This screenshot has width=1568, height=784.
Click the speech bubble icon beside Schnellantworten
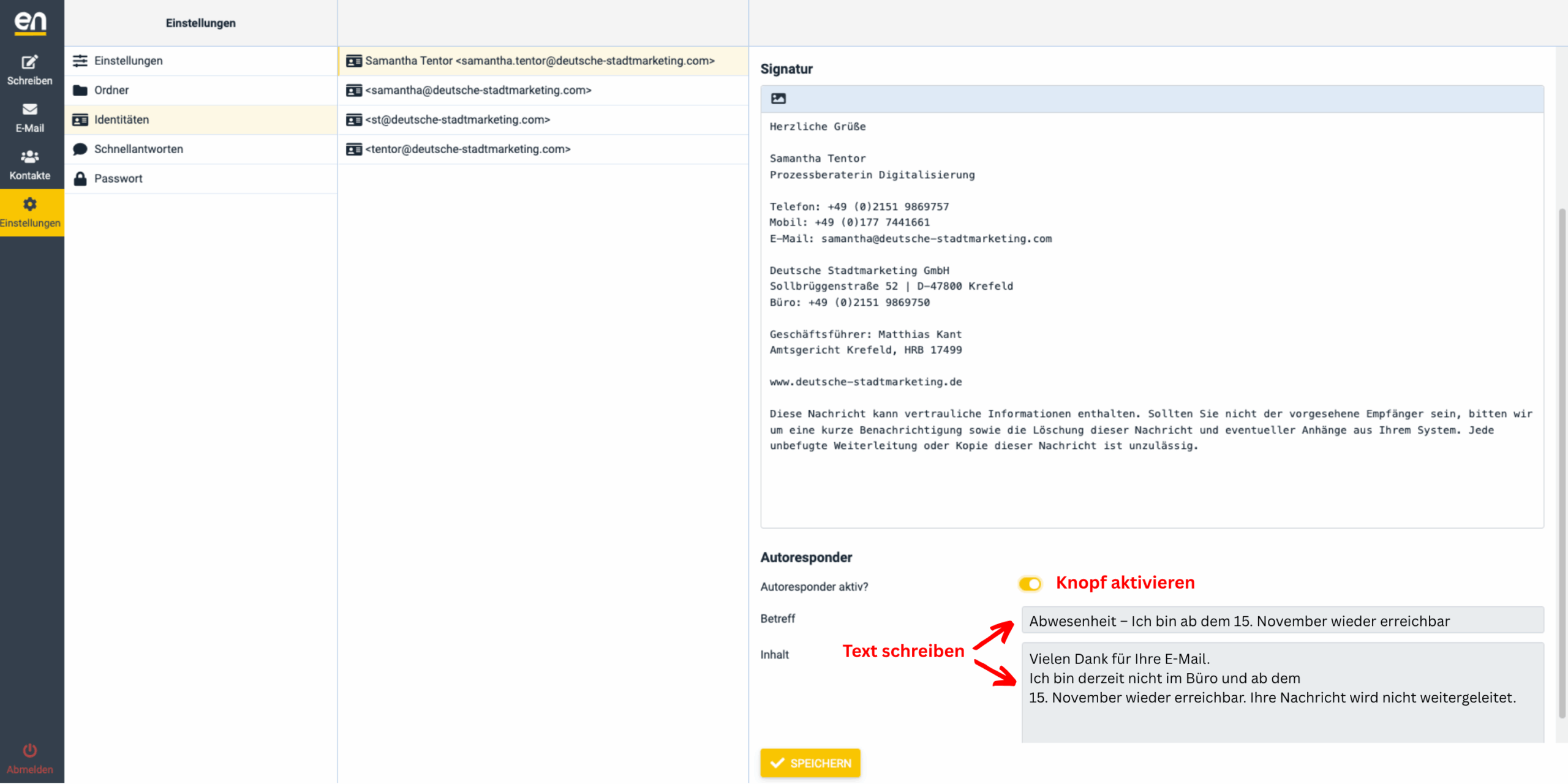click(x=80, y=149)
